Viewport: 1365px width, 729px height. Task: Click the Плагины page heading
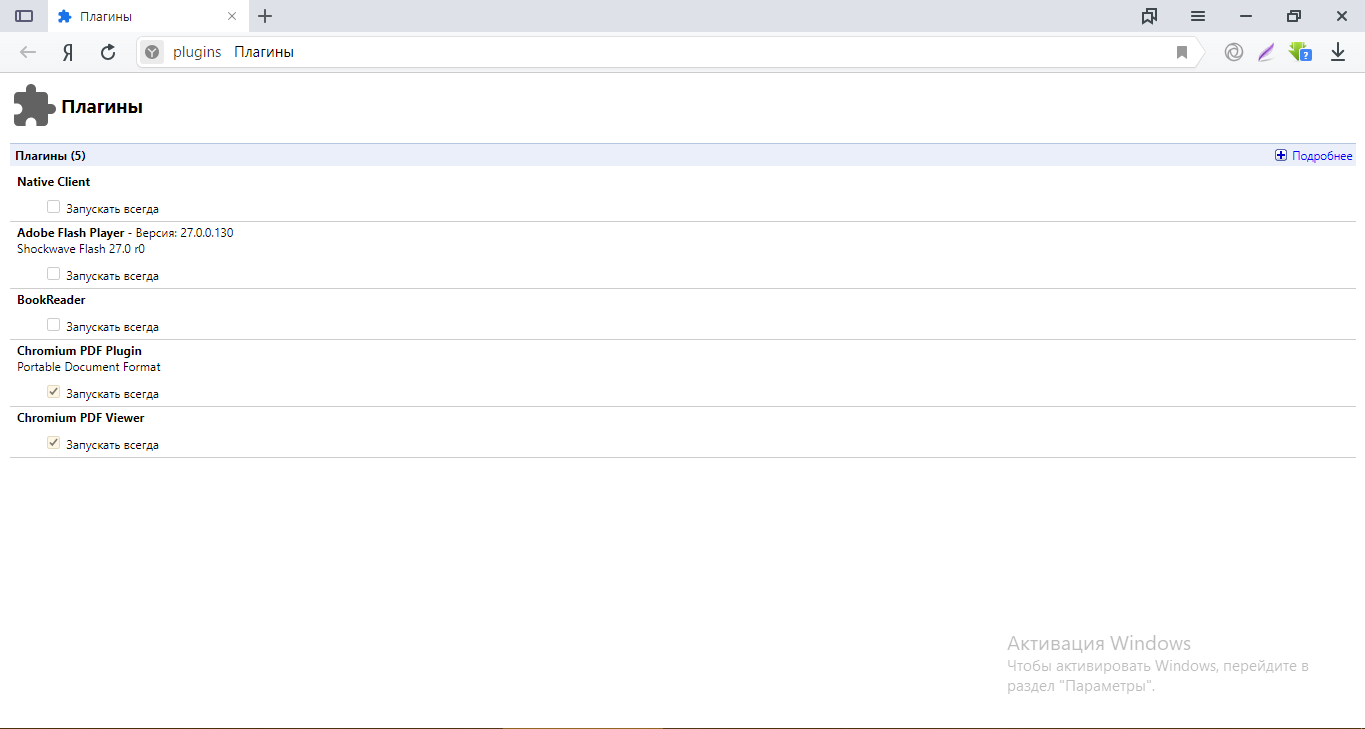102,107
